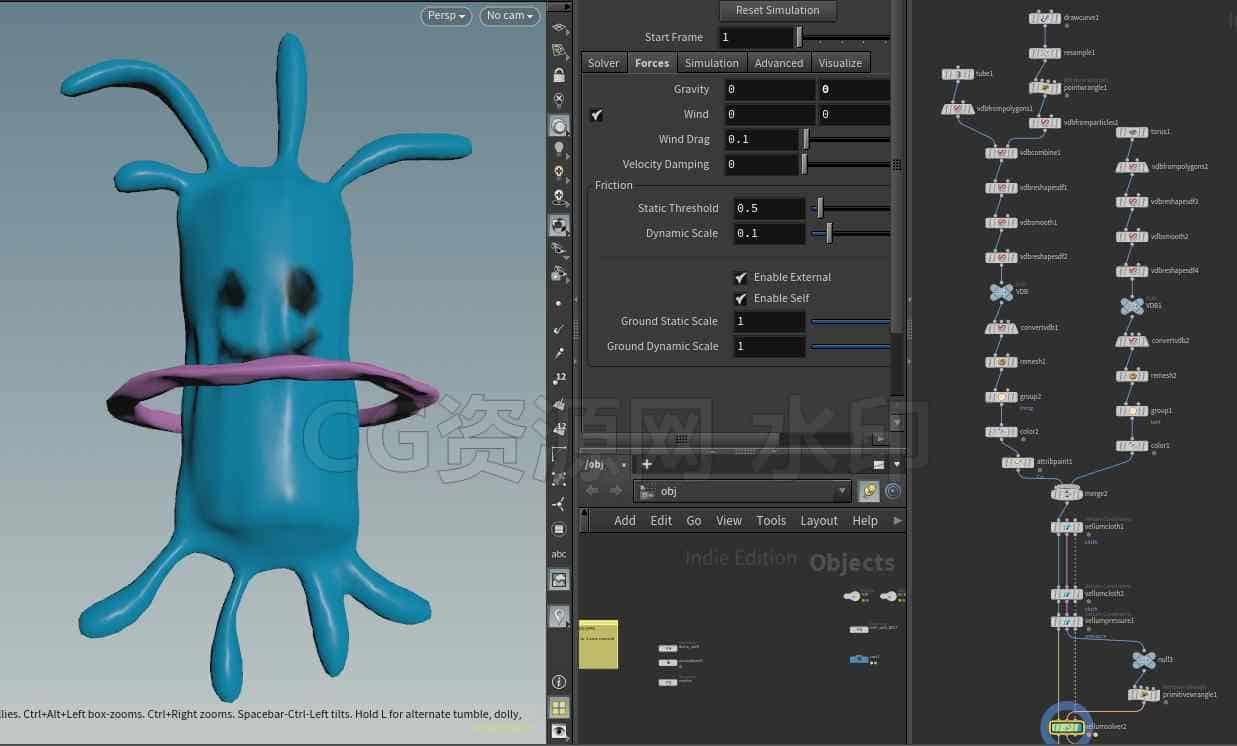Select the null3 node
The height and width of the screenshot is (746, 1237).
click(x=1144, y=660)
